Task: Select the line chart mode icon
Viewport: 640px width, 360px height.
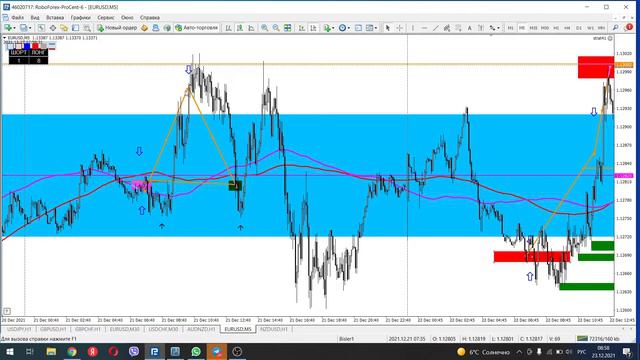Action: (x=251, y=28)
